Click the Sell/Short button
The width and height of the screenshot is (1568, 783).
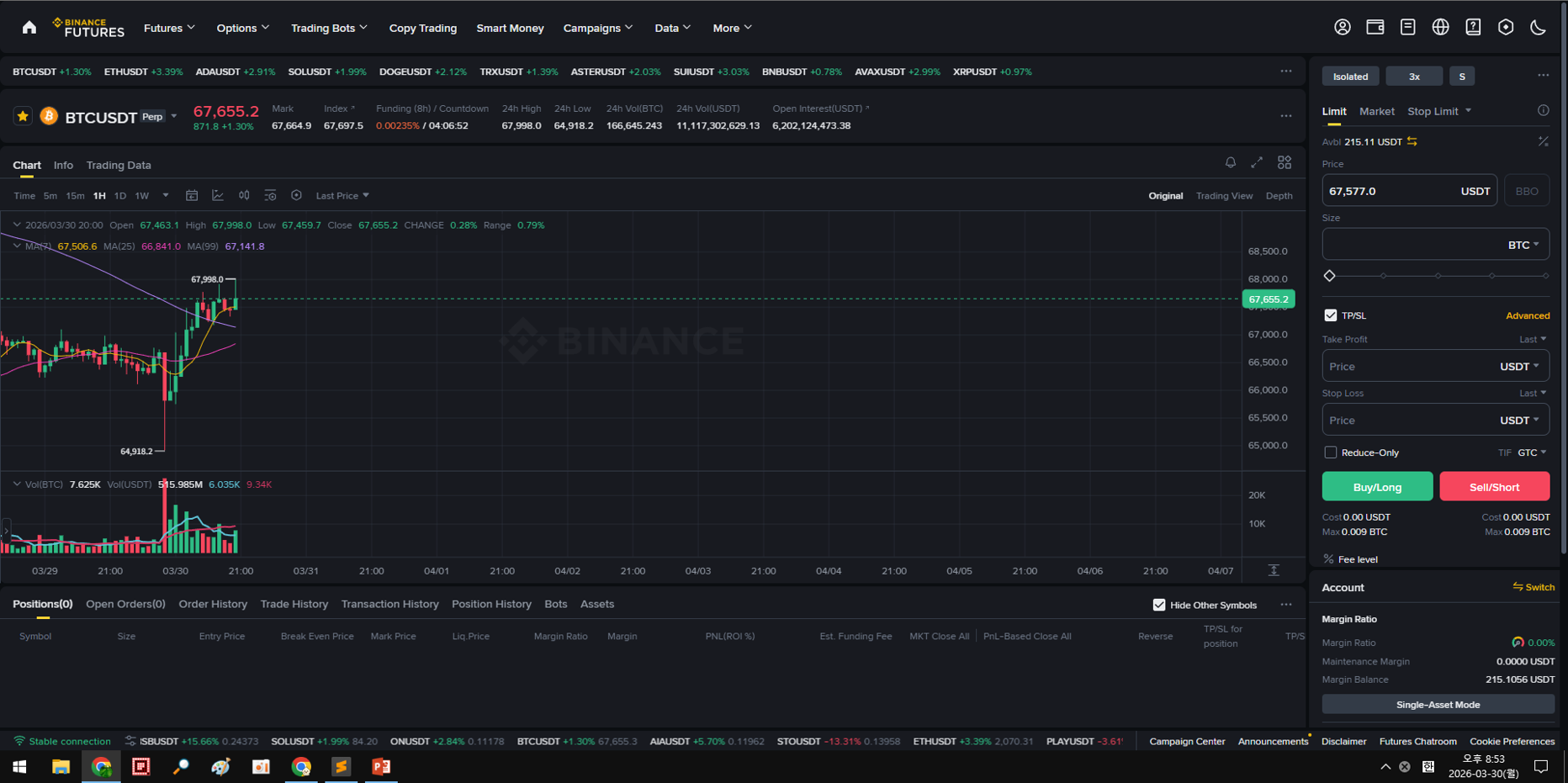[x=1494, y=486]
